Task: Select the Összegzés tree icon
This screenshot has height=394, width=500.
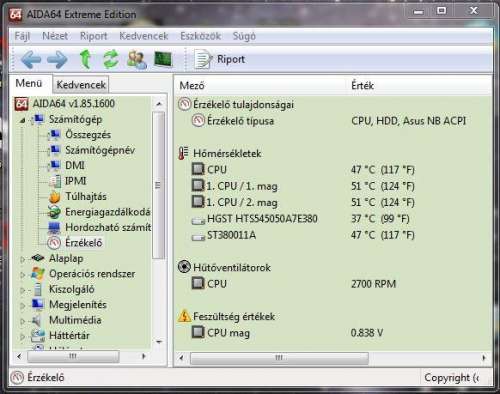Action: (x=54, y=135)
